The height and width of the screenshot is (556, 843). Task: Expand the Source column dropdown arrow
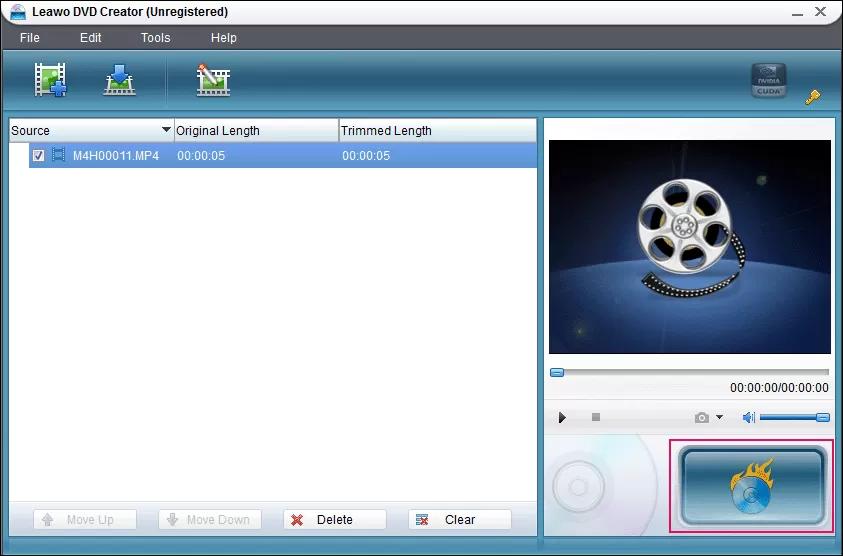coord(166,130)
